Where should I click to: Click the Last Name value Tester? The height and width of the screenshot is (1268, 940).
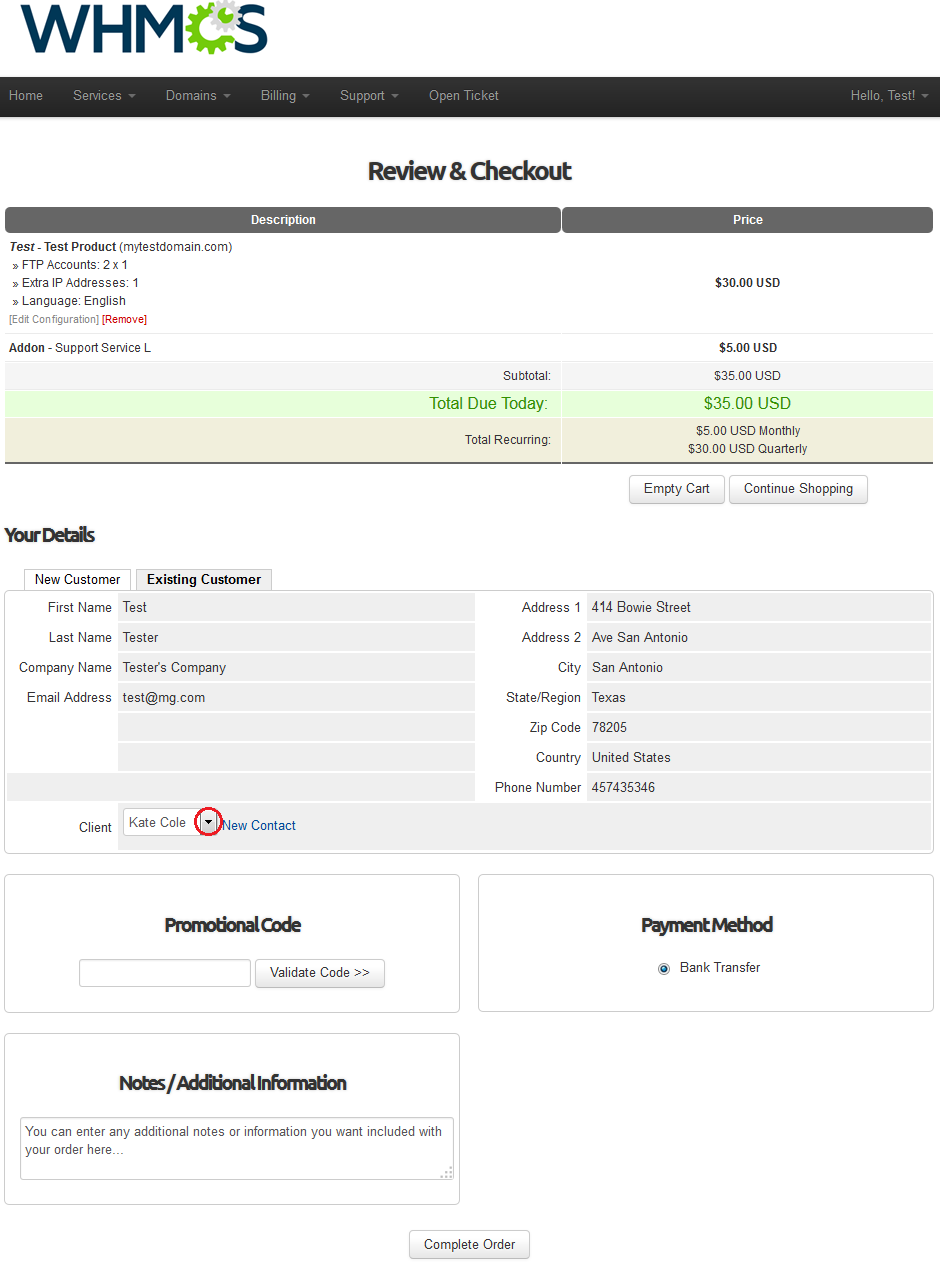click(141, 637)
